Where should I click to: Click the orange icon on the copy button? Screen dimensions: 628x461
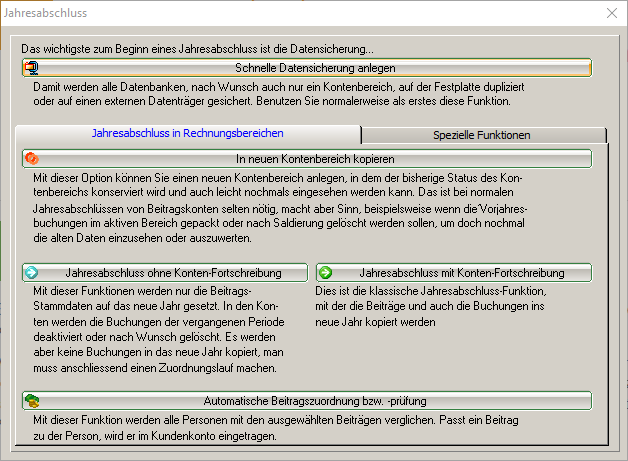point(31,158)
